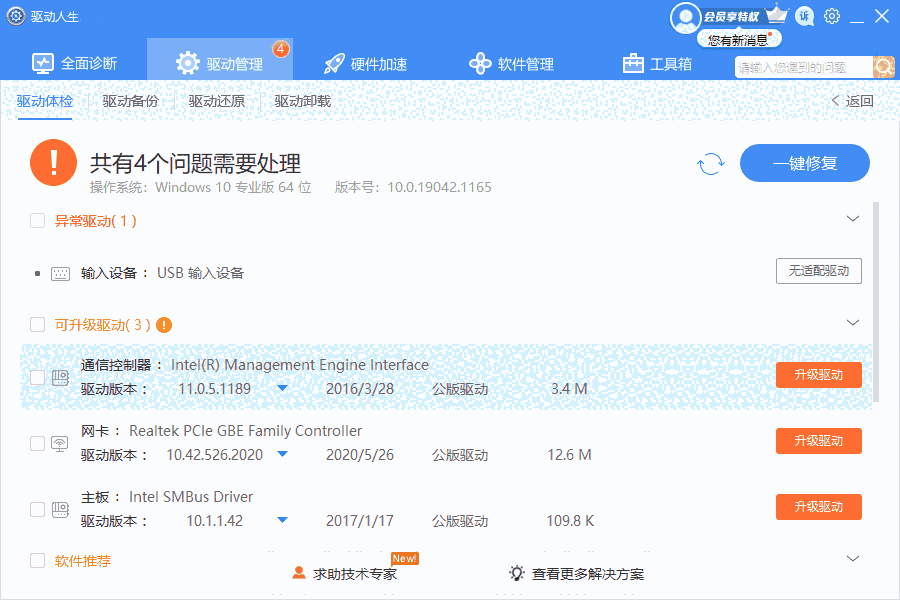Collapse the 软件推荐 section
Screen dimensions: 900x600
(853, 558)
